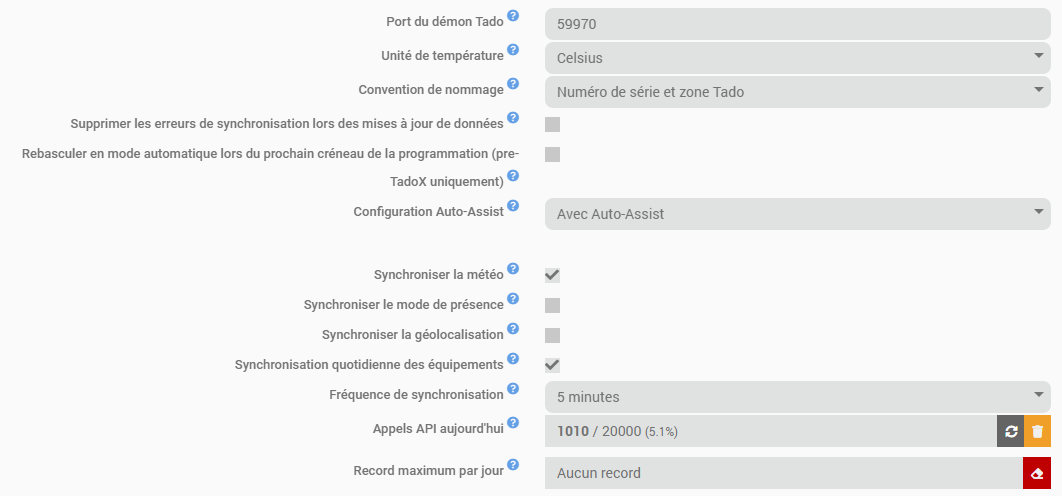Show help for Synchroniser la géolocalisation
1062x496 pixels.
(x=513, y=328)
